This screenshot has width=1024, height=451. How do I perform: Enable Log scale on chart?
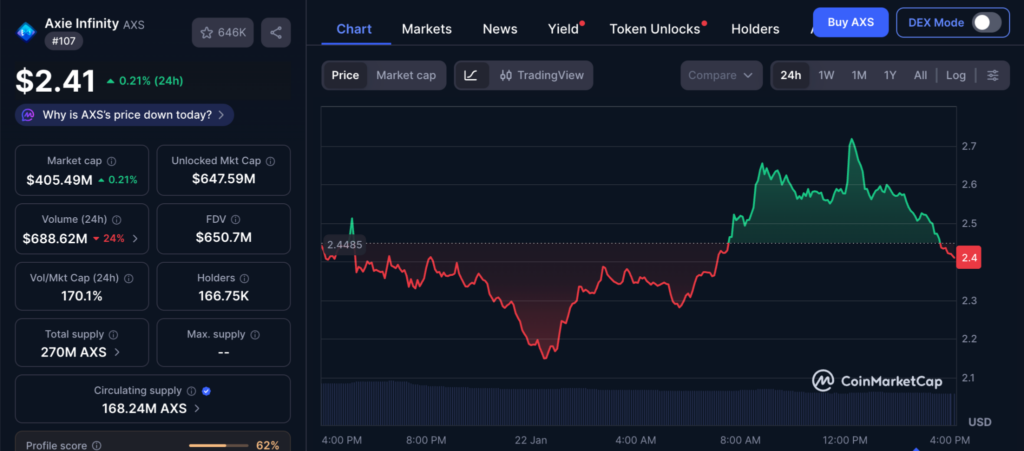956,75
